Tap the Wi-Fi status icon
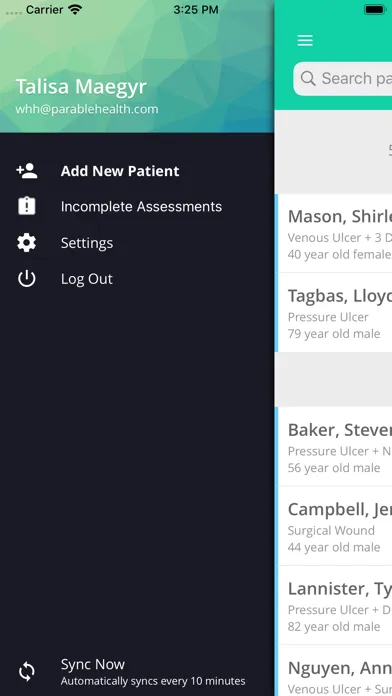392x696 pixels. pyautogui.click(x=75, y=9)
